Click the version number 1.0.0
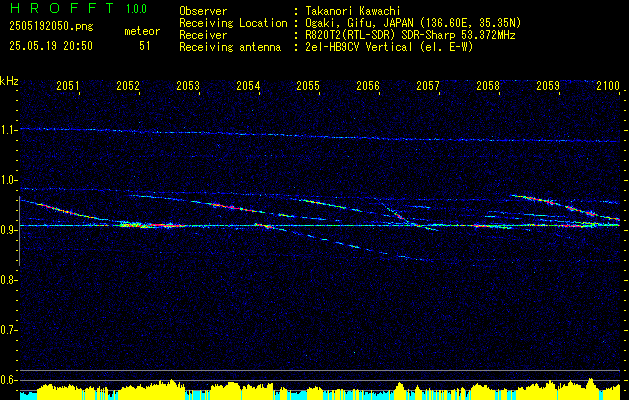The image size is (629, 400). click(x=136, y=9)
